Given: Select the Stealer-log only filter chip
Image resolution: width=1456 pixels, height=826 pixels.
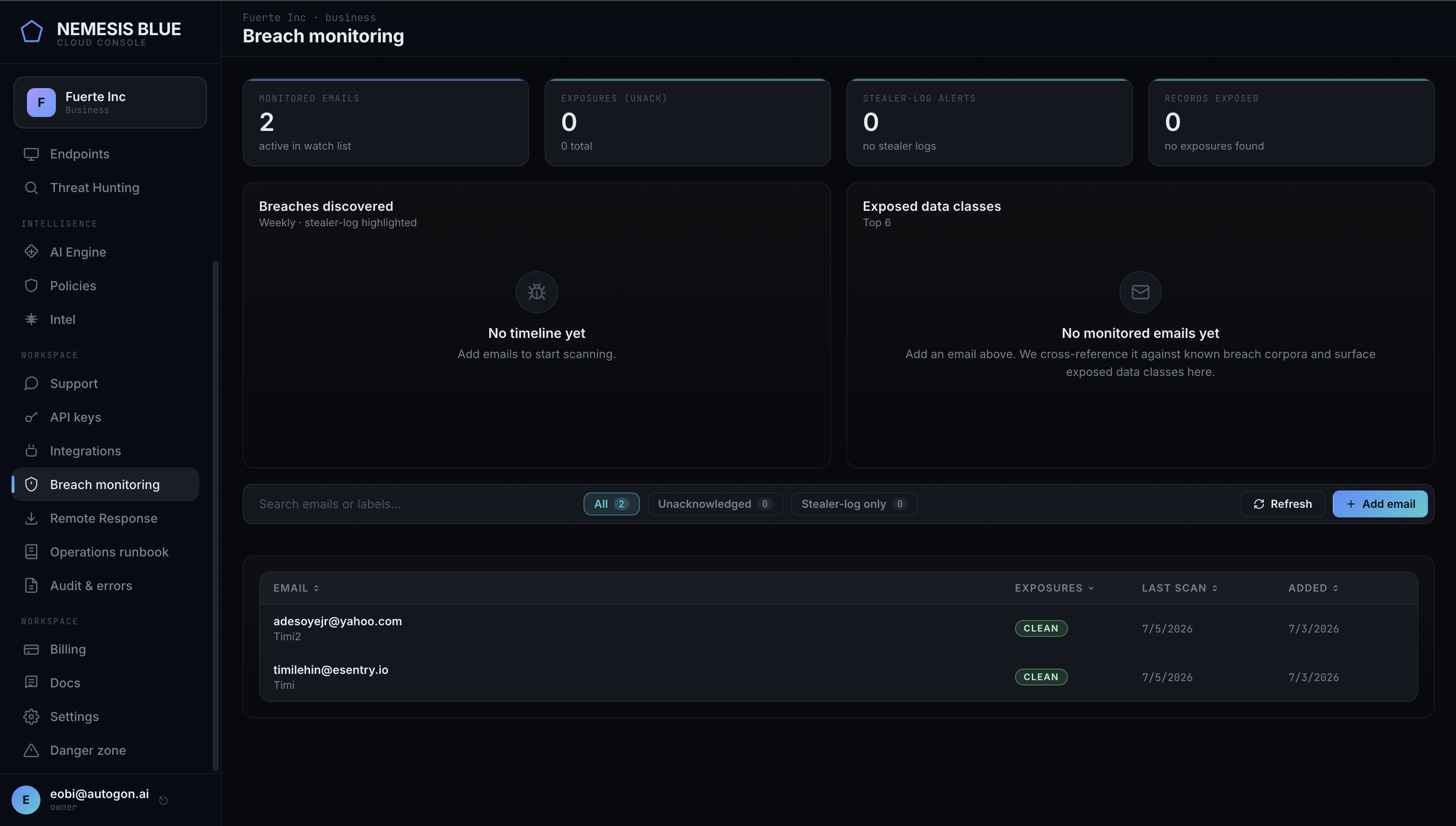Looking at the screenshot, I should click(854, 504).
